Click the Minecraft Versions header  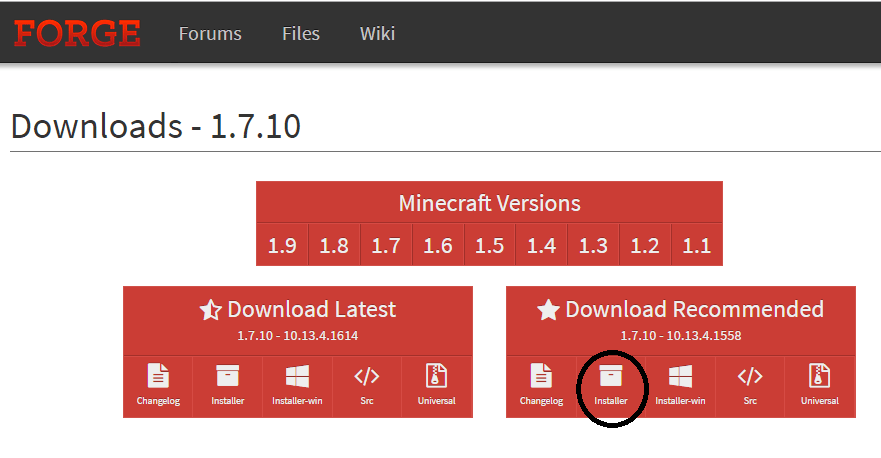(489, 203)
